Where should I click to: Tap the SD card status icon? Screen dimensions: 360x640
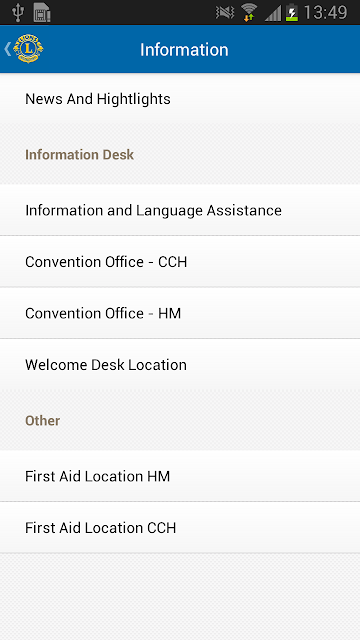(x=42, y=12)
